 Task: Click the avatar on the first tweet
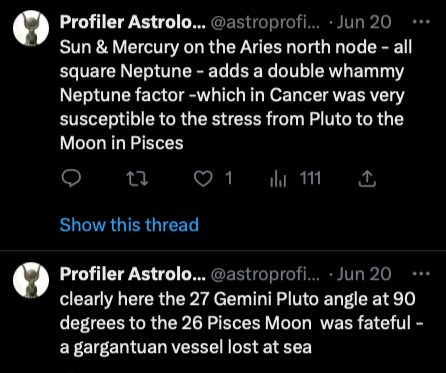(x=31, y=28)
